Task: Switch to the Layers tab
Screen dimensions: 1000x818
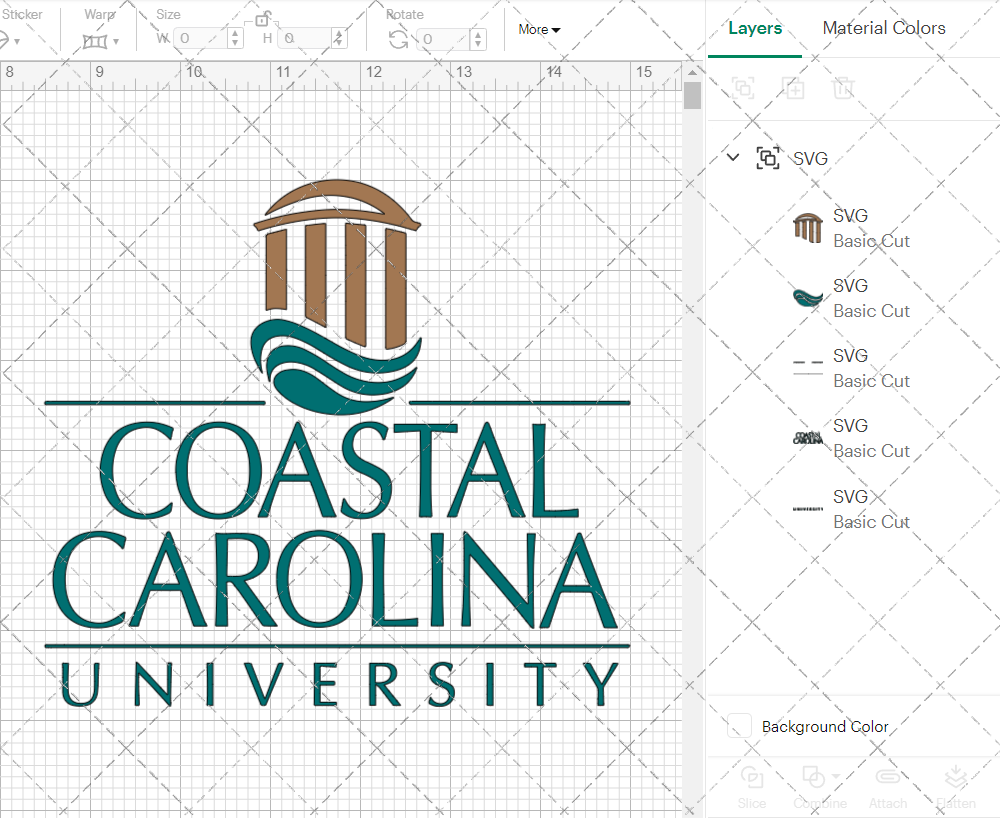Action: click(755, 28)
